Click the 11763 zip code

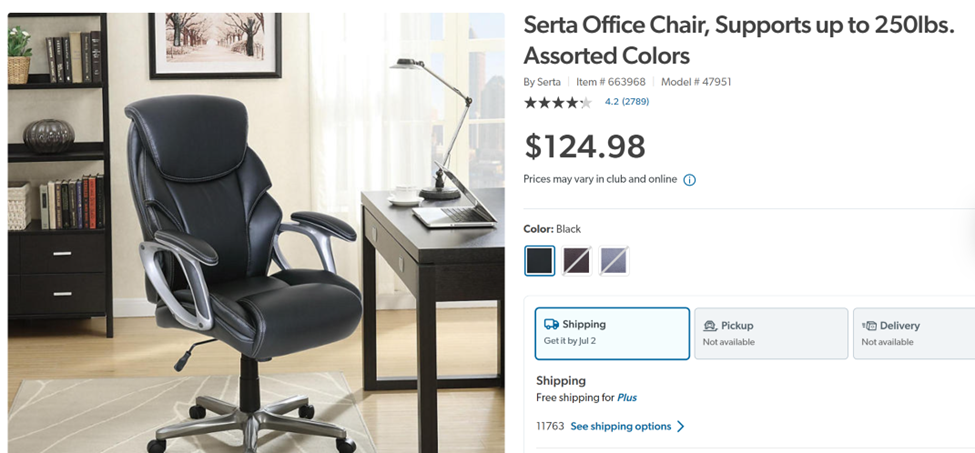click(550, 426)
